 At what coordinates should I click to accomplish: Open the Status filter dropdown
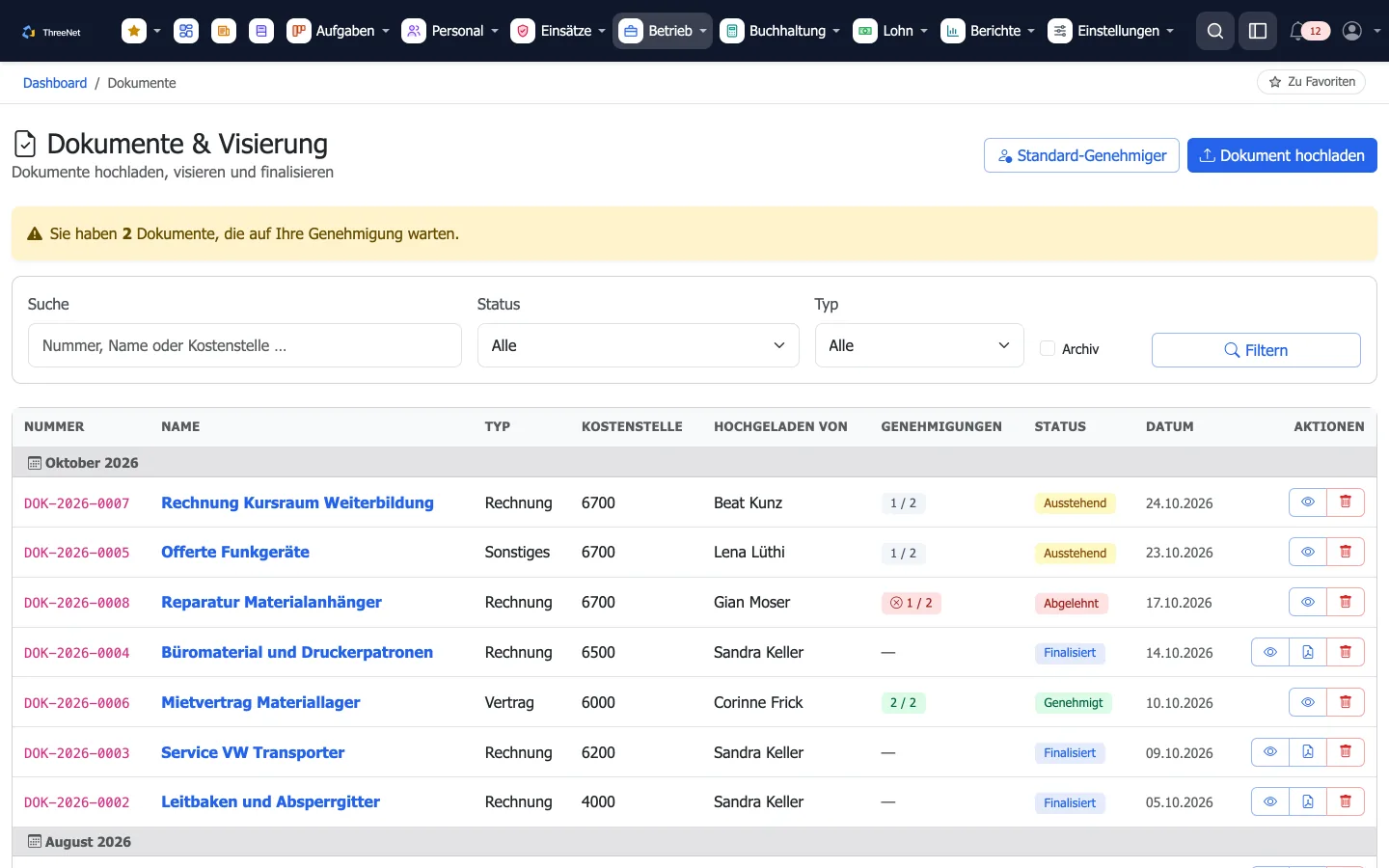(639, 345)
